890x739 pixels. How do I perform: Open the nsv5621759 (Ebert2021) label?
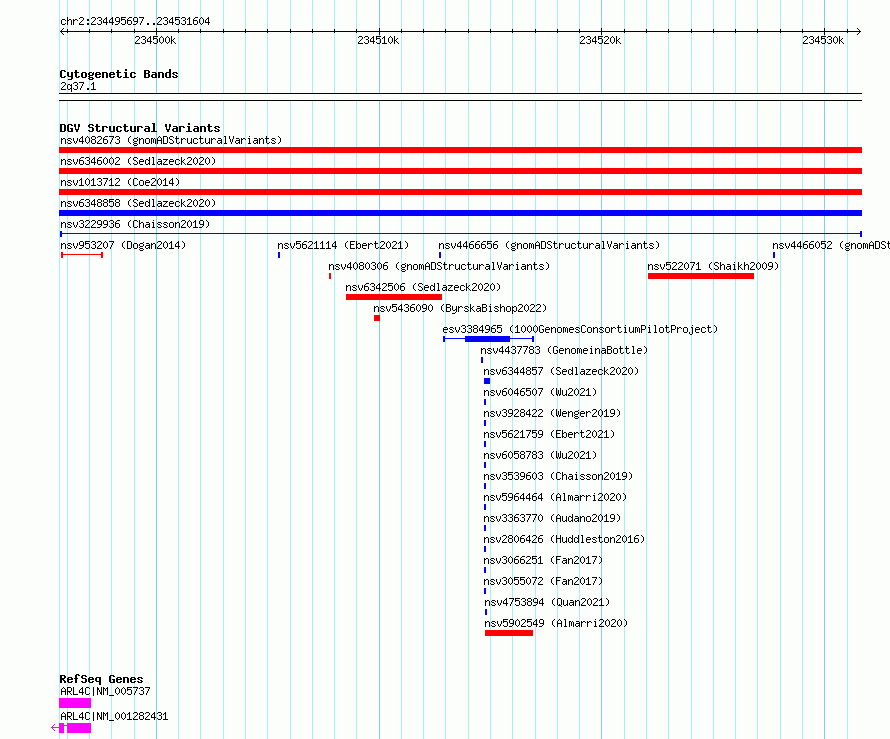(x=549, y=434)
